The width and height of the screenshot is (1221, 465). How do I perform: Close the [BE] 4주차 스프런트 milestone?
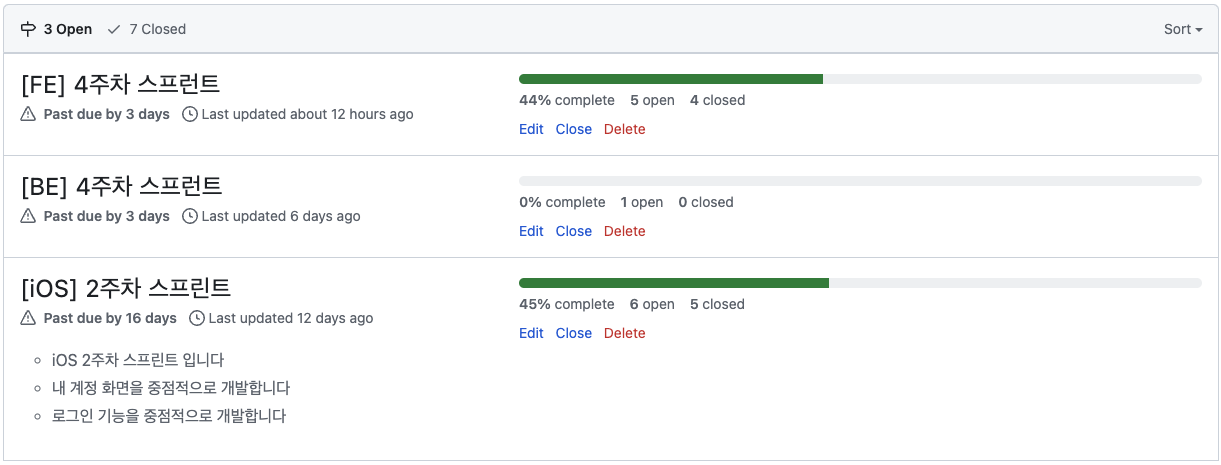[574, 231]
